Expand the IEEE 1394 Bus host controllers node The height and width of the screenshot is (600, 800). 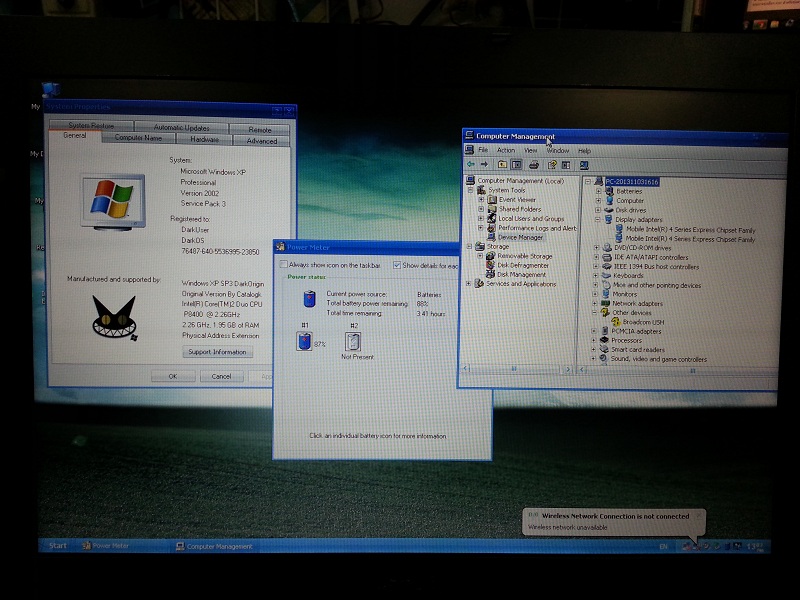click(x=595, y=266)
